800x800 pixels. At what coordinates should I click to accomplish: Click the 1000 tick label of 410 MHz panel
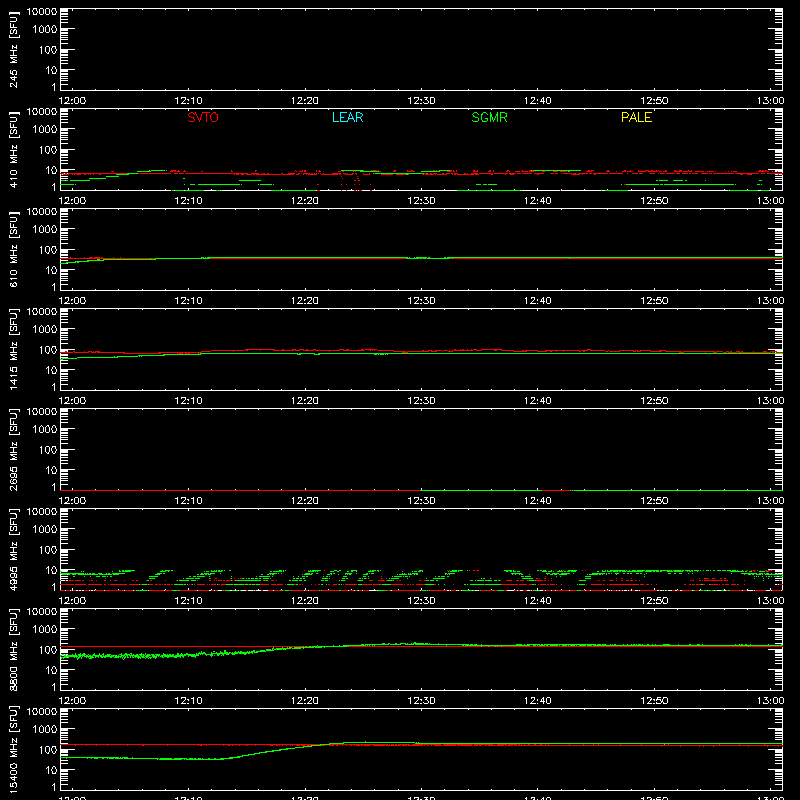(x=45, y=129)
